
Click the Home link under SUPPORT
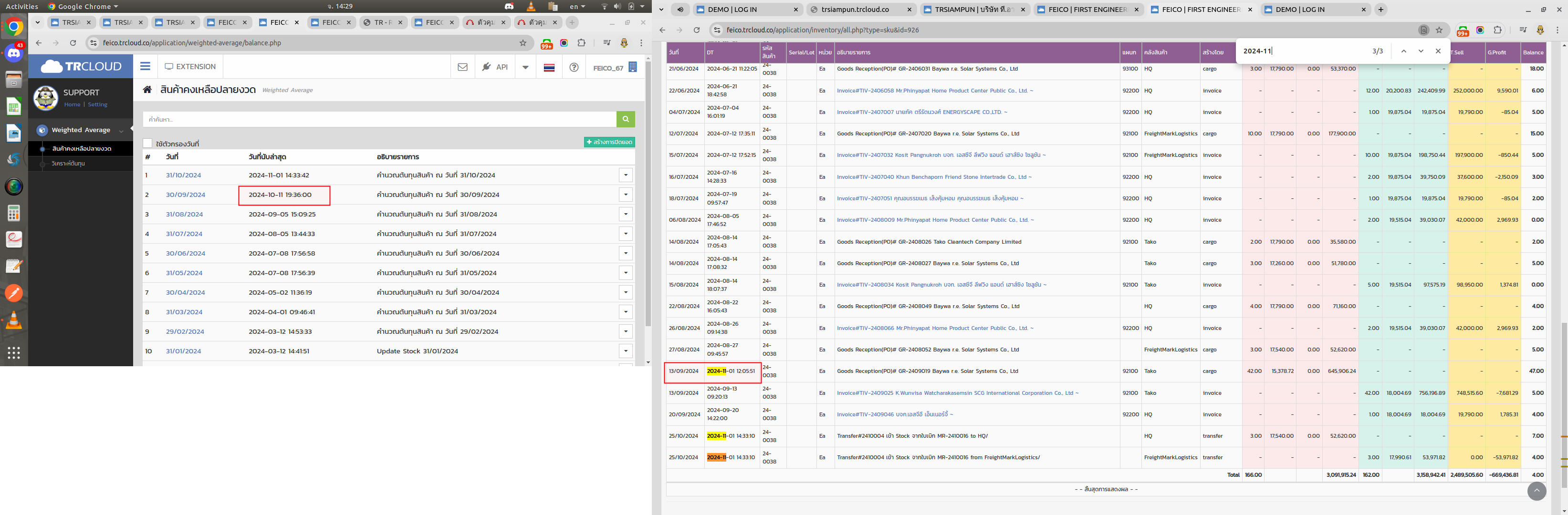(73, 104)
